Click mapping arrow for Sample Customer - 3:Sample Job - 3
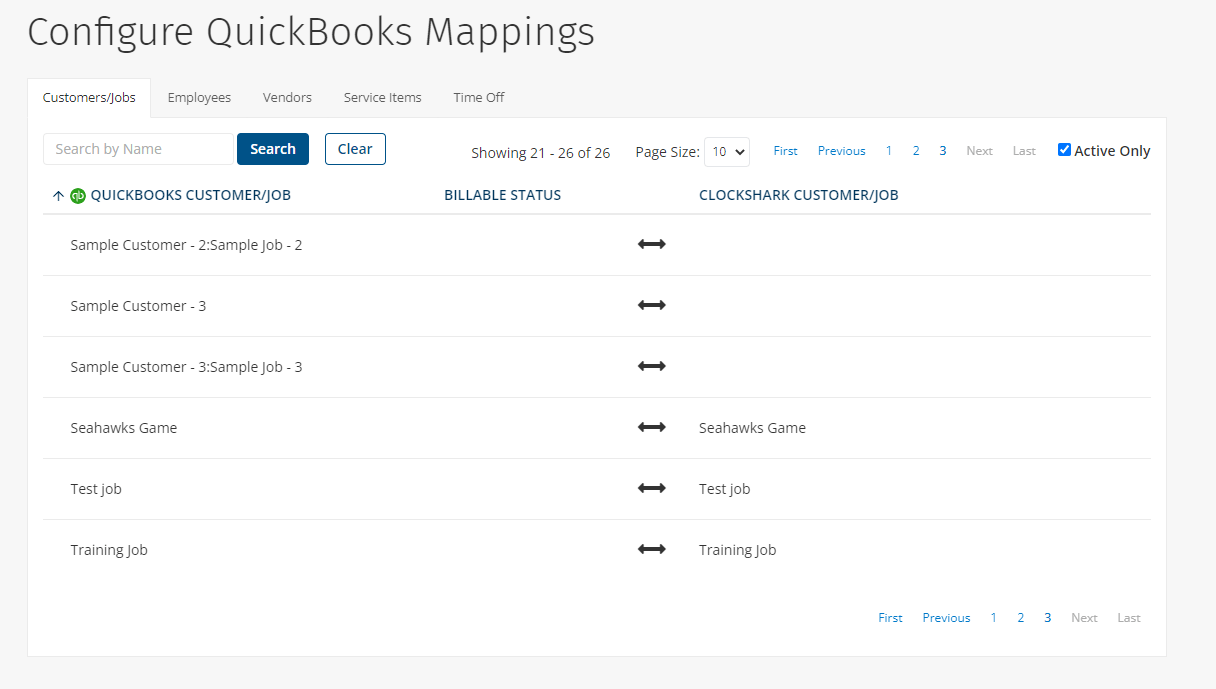 click(x=652, y=366)
